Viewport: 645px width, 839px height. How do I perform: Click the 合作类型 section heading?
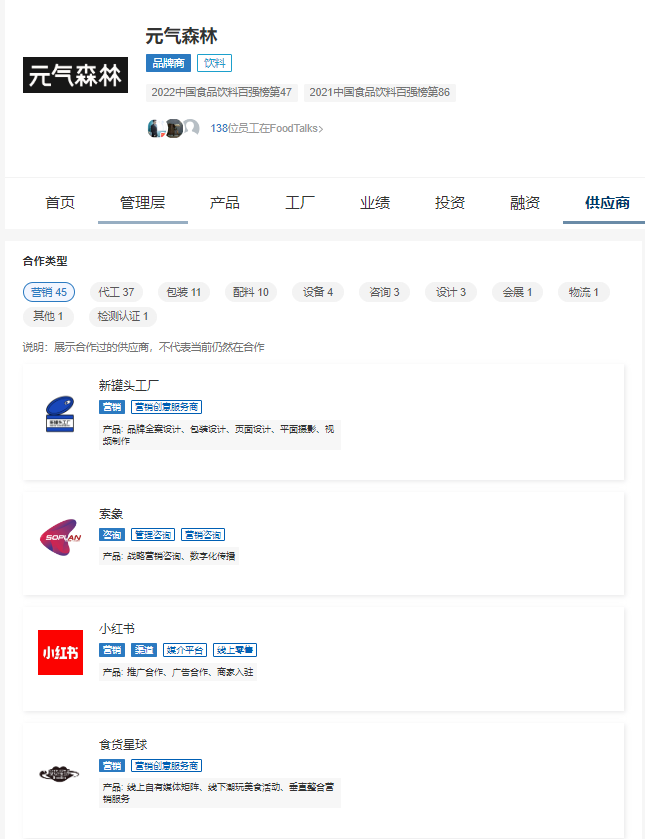(45, 261)
